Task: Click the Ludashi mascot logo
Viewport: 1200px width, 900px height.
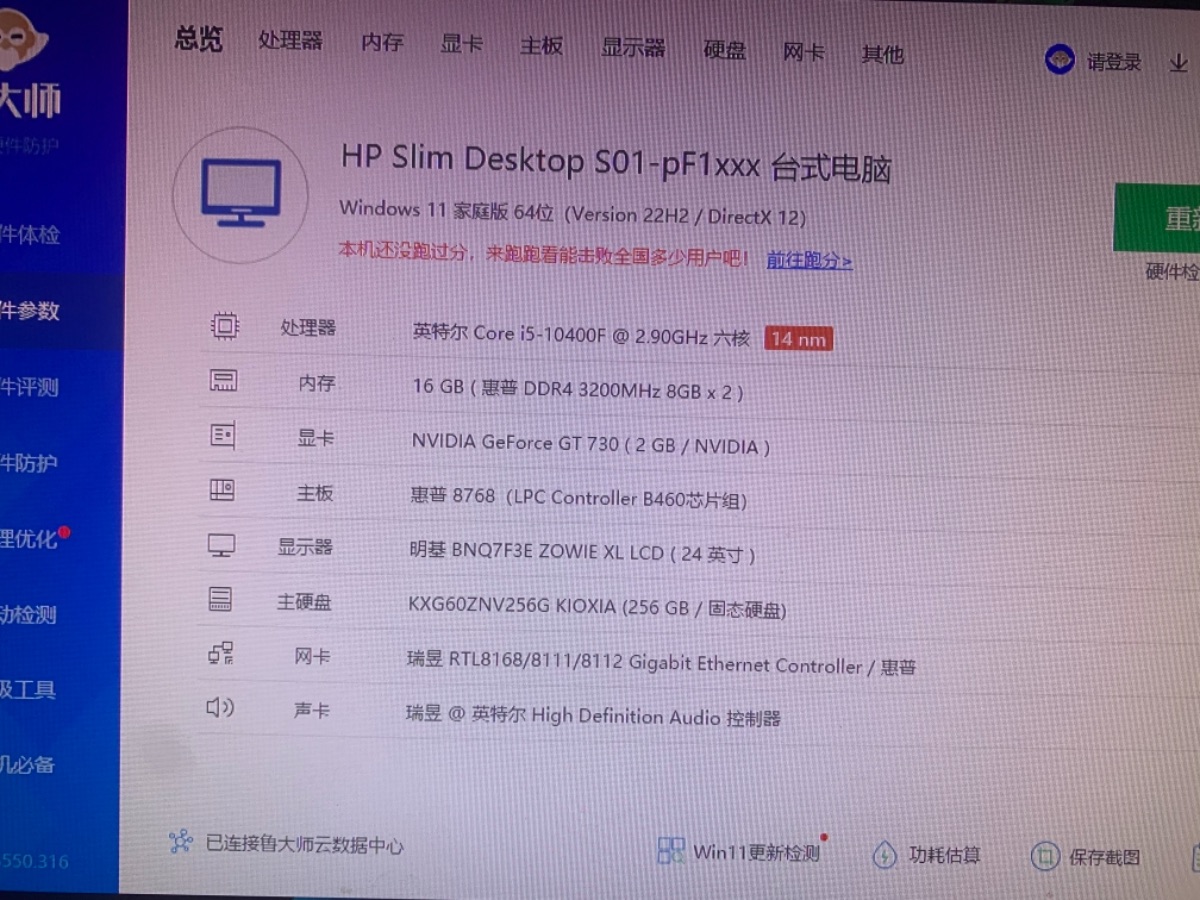Action: pos(22,40)
